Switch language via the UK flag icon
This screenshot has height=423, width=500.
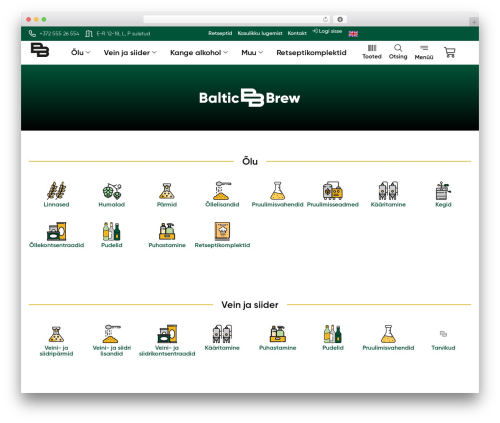(x=353, y=34)
